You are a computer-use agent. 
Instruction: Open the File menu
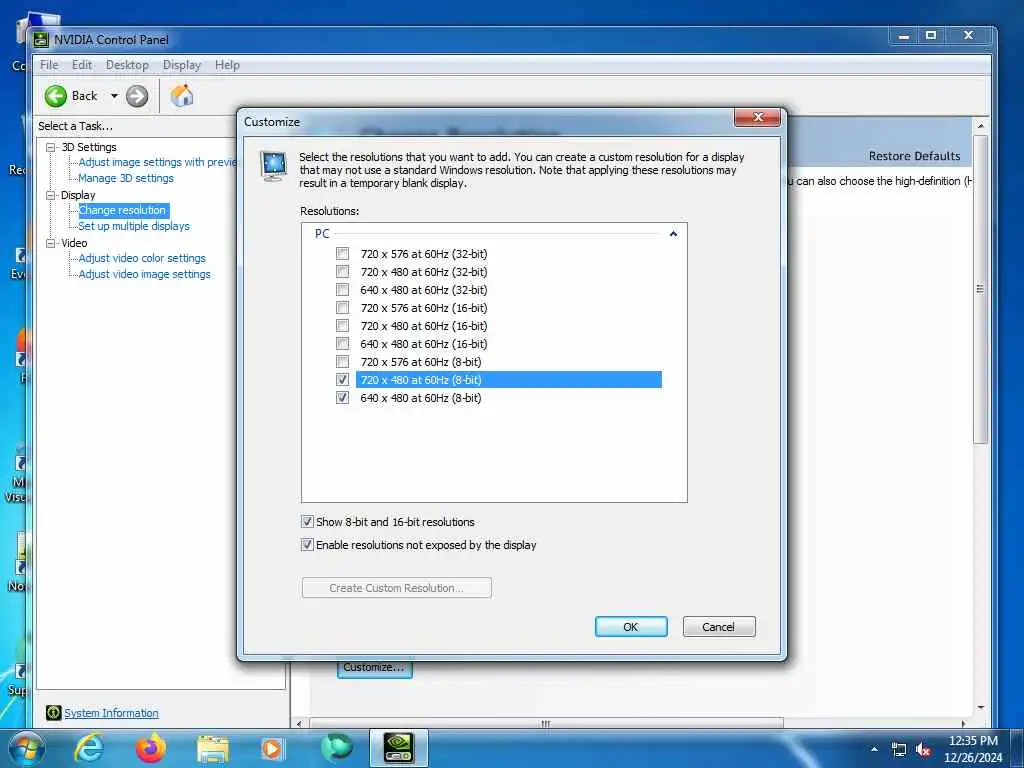click(49, 65)
